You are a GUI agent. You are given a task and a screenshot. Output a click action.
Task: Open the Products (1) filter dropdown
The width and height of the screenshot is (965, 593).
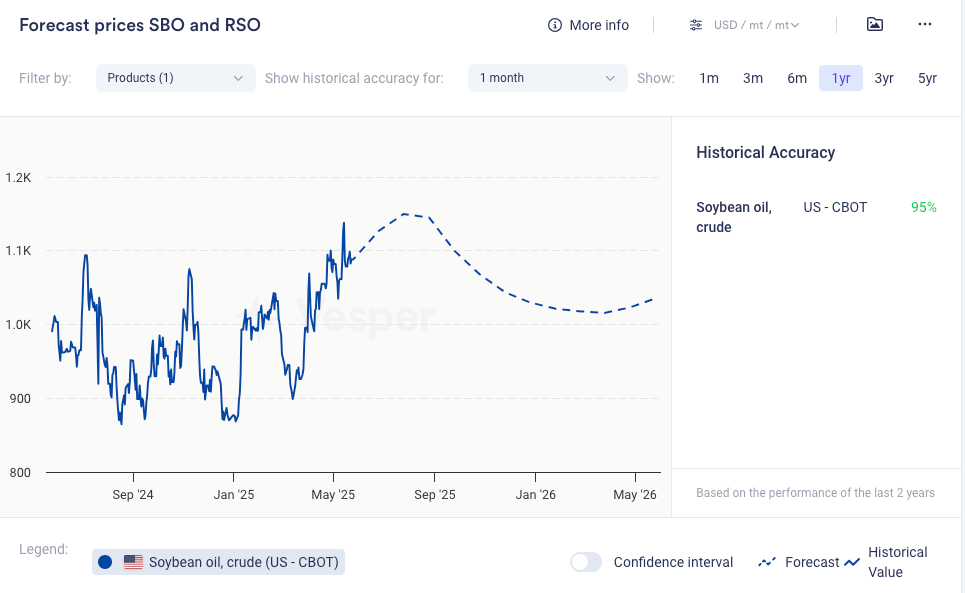coord(175,78)
